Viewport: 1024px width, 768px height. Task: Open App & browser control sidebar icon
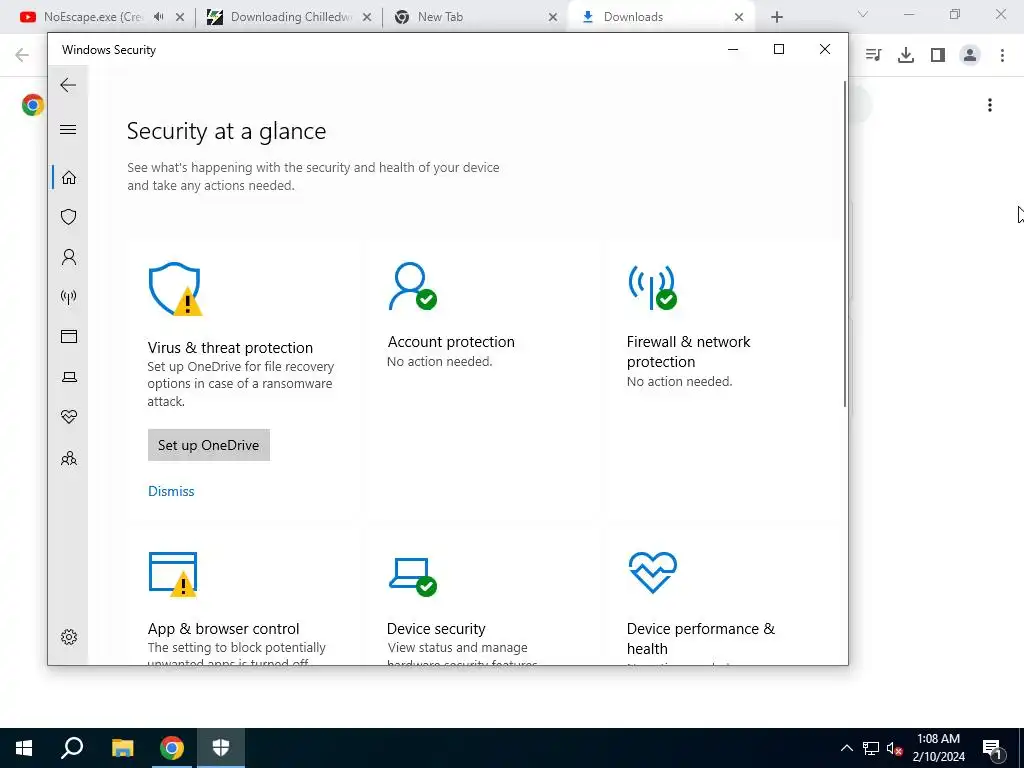click(x=69, y=336)
